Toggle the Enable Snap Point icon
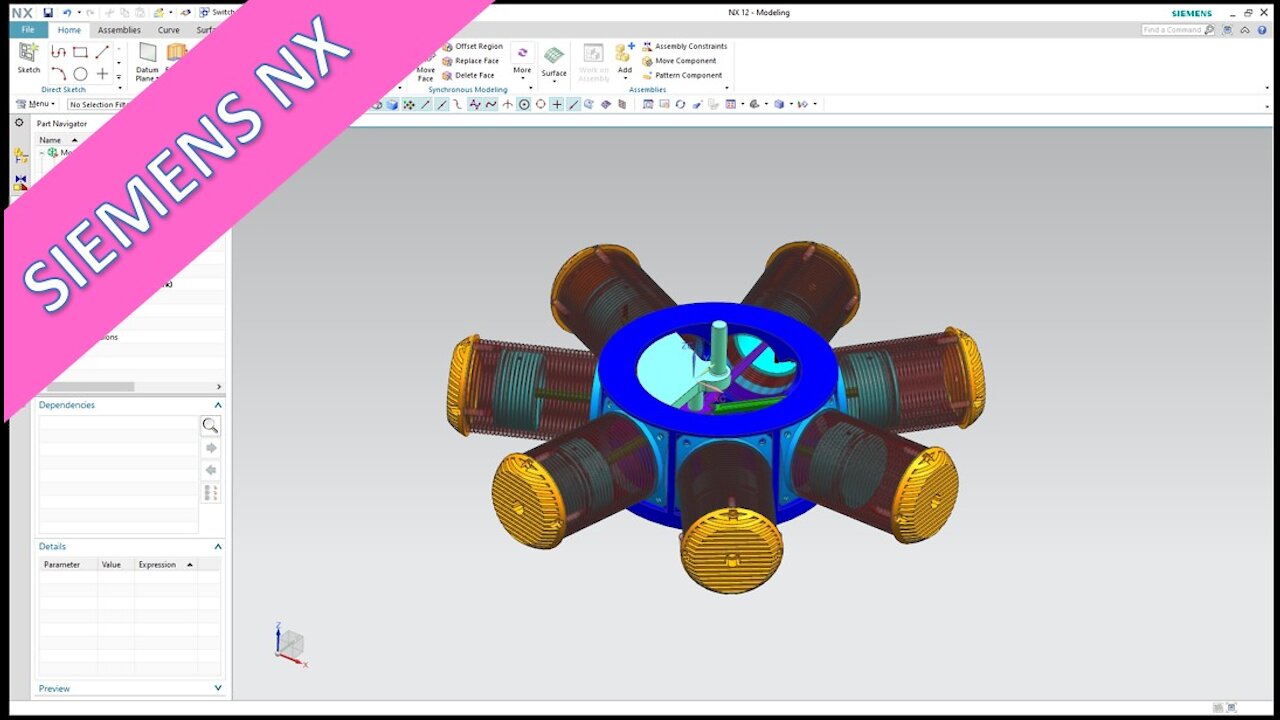The image size is (1280, 720). pyautogui.click(x=409, y=104)
